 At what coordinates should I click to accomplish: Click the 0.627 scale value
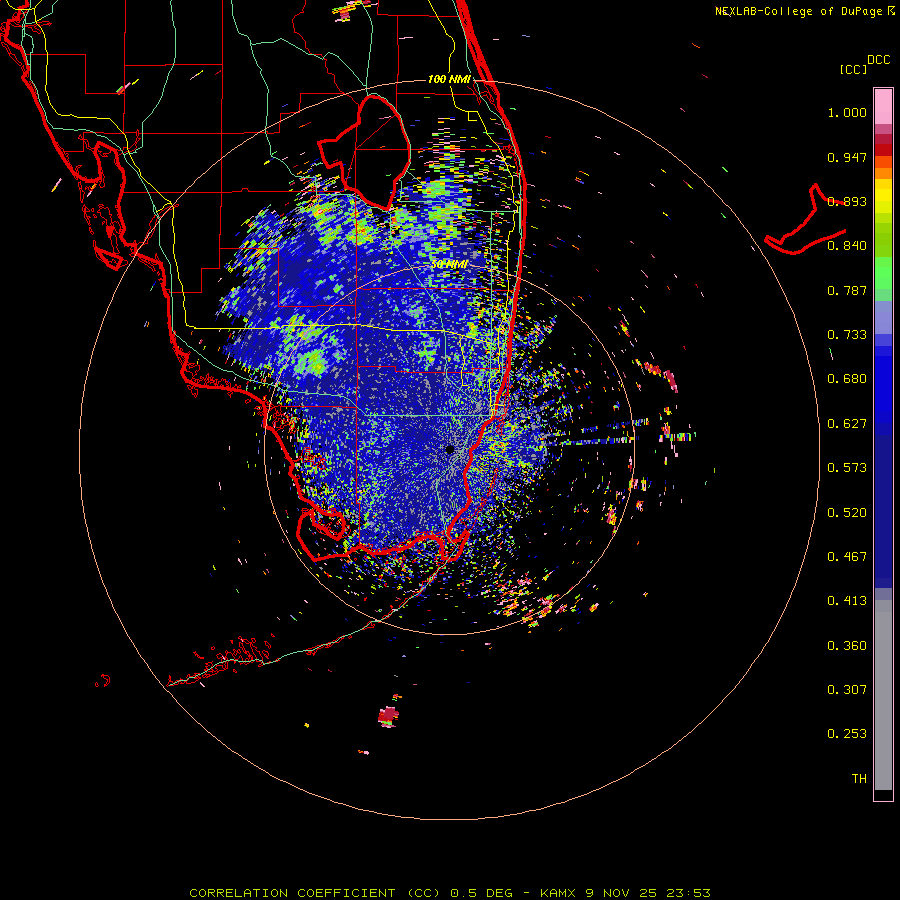pos(847,424)
